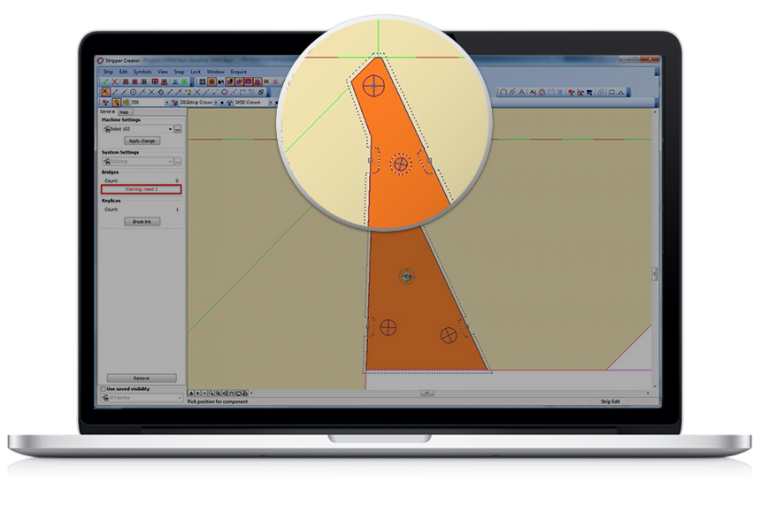Click the green checkmark accept icon
The width and height of the screenshot is (768, 512).
(105, 82)
